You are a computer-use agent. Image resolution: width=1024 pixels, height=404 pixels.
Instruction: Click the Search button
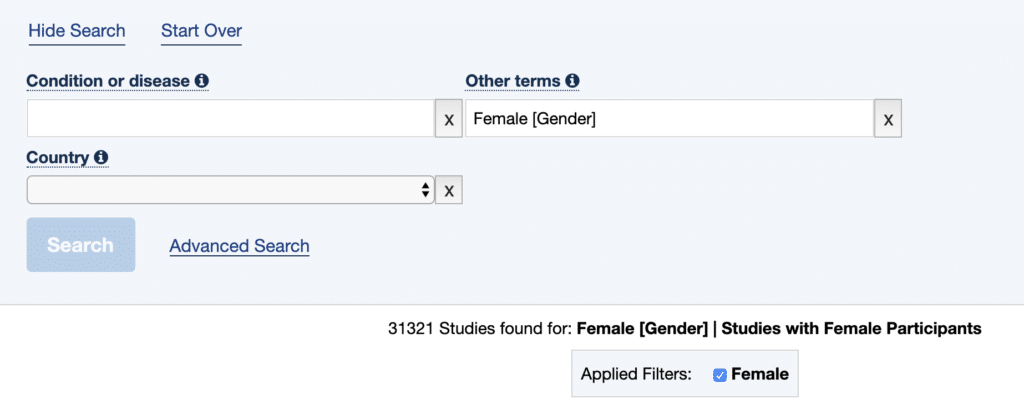click(x=80, y=245)
